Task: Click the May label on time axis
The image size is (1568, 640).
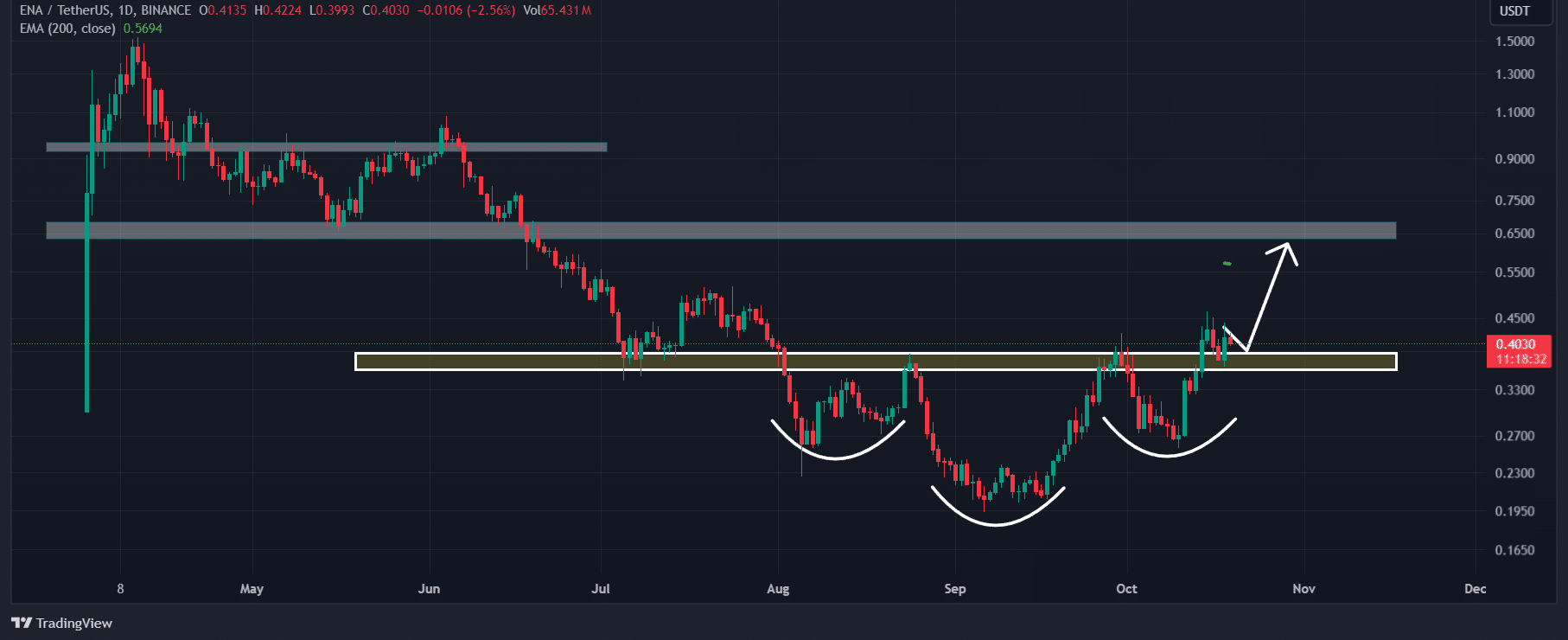Action: pos(252,589)
